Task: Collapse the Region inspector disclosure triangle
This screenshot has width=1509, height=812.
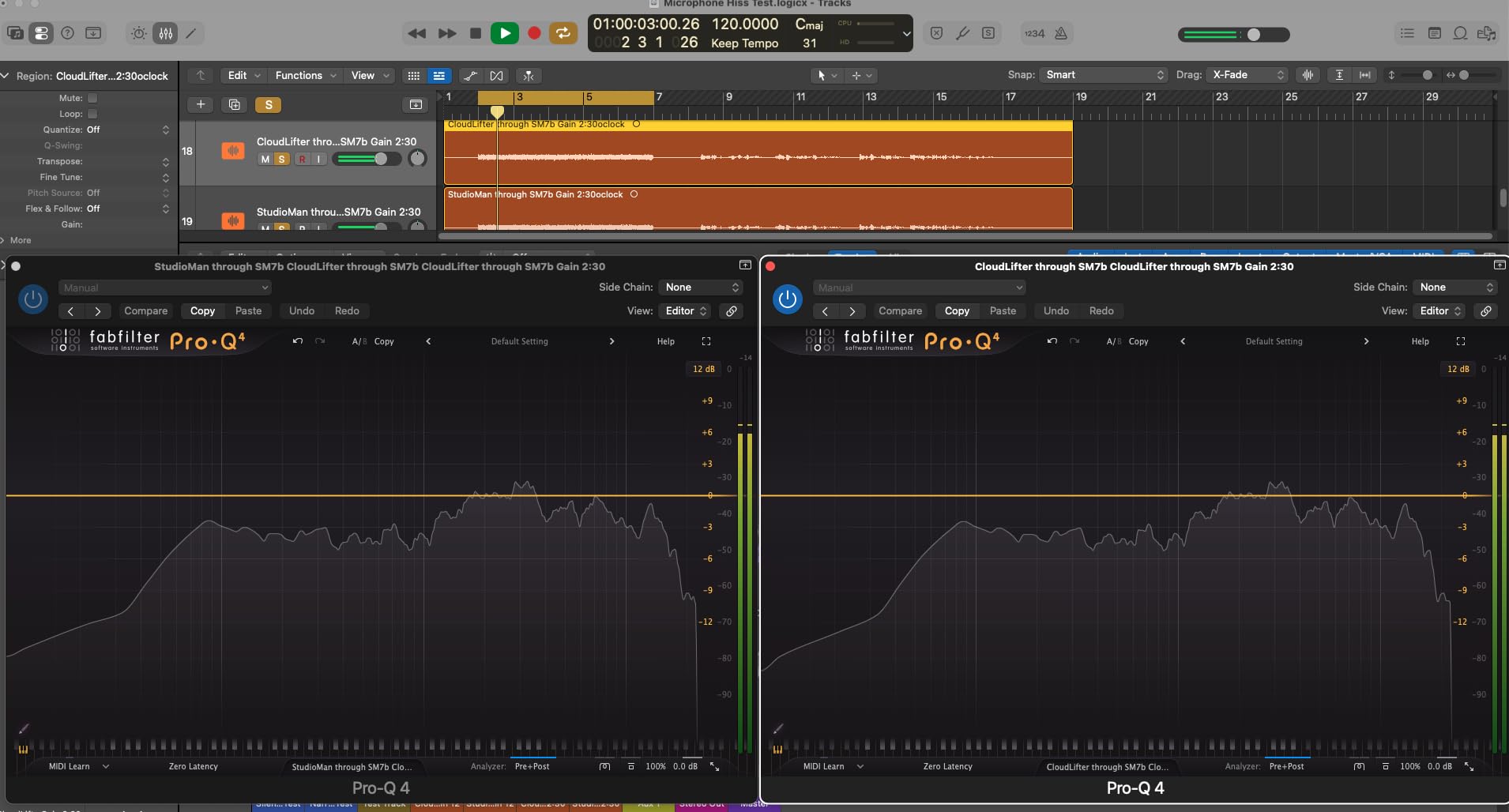Action: (x=6, y=76)
